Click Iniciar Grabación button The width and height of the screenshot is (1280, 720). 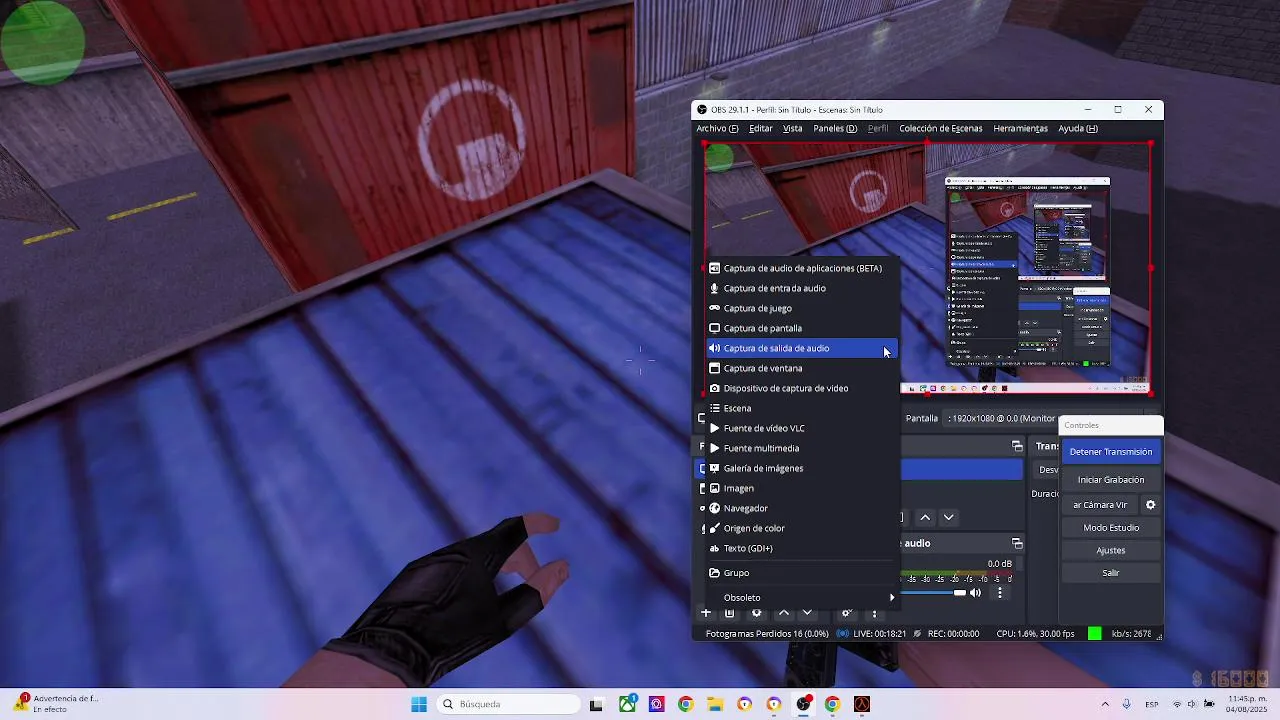coord(1111,480)
